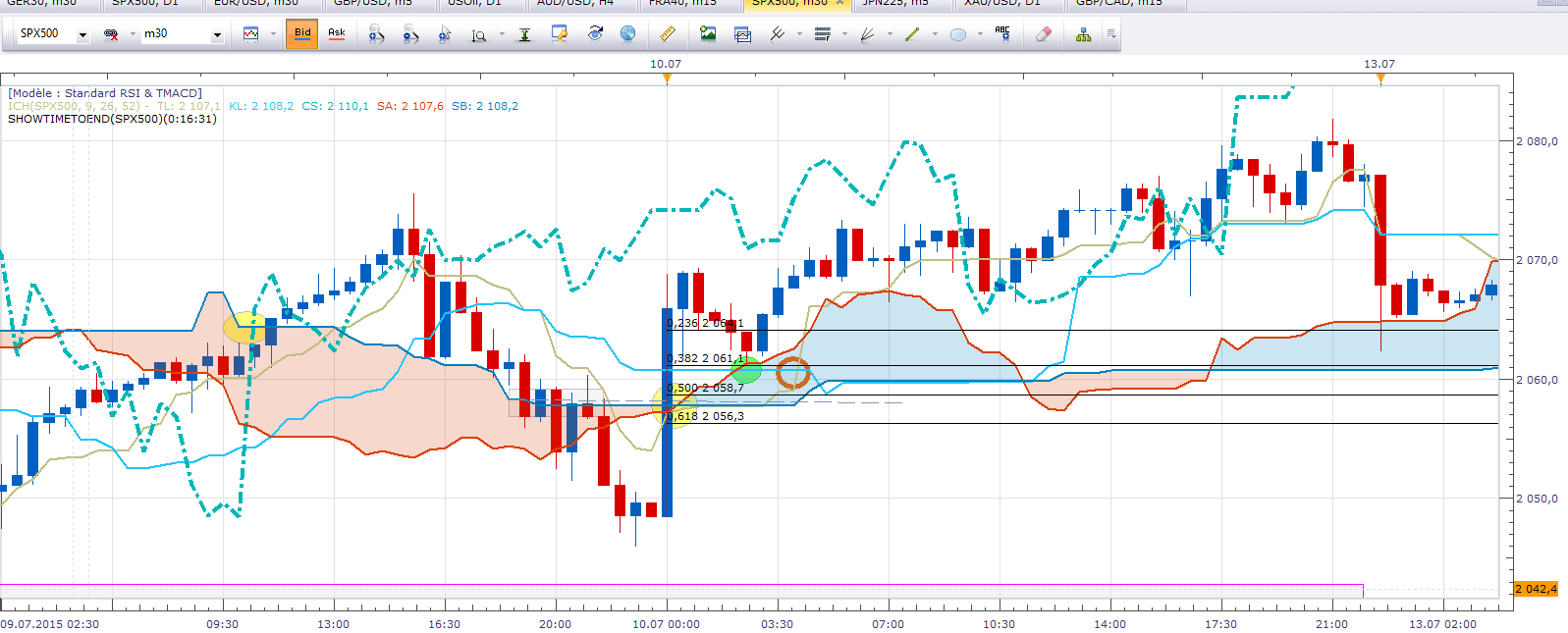This screenshot has width=1568, height=633.
Task: Click the 0,500 2 058,7 Fibonacci label
Action: tap(705, 388)
